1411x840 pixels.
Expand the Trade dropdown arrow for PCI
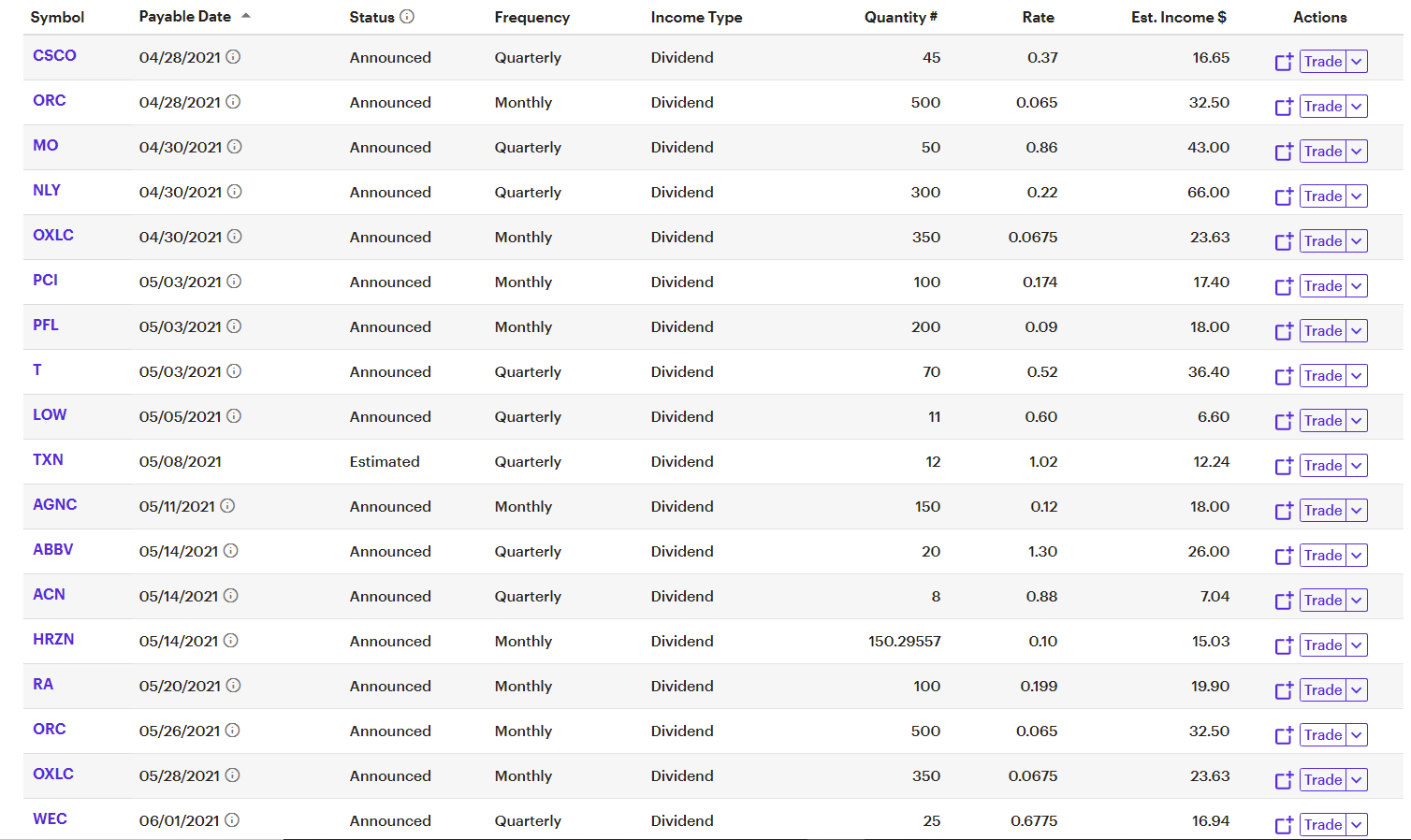click(x=1357, y=286)
